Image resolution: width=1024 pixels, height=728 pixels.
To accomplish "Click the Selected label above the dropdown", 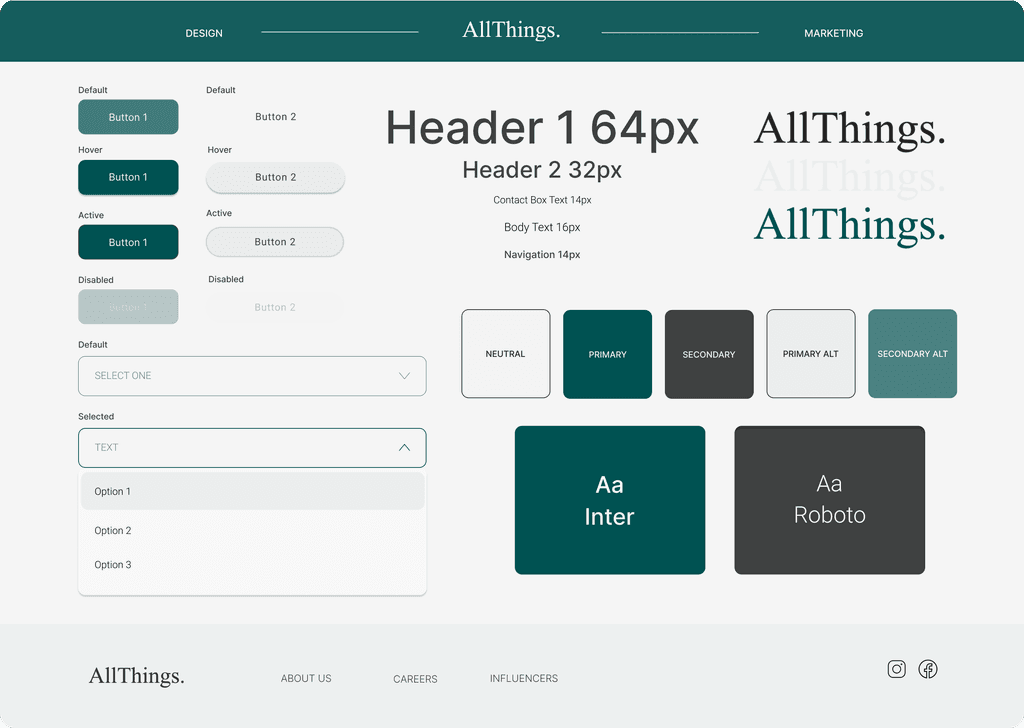I will (x=96, y=417).
